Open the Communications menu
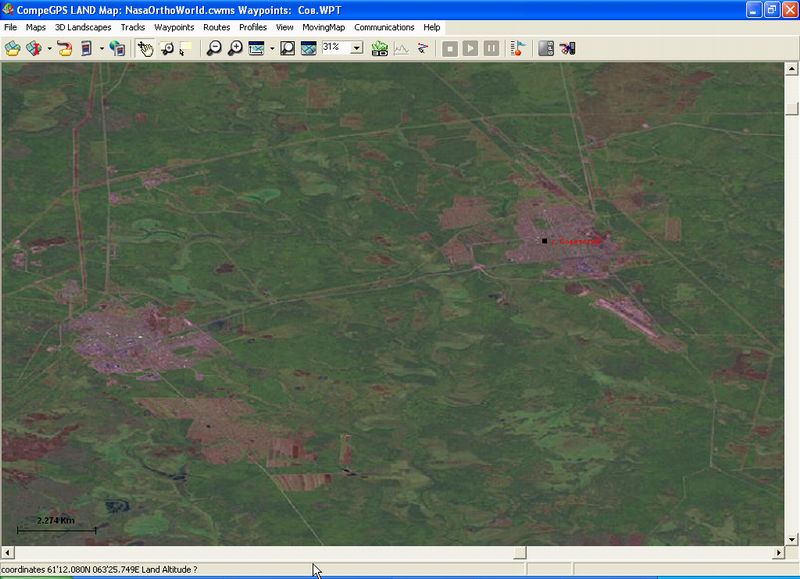 coord(384,27)
